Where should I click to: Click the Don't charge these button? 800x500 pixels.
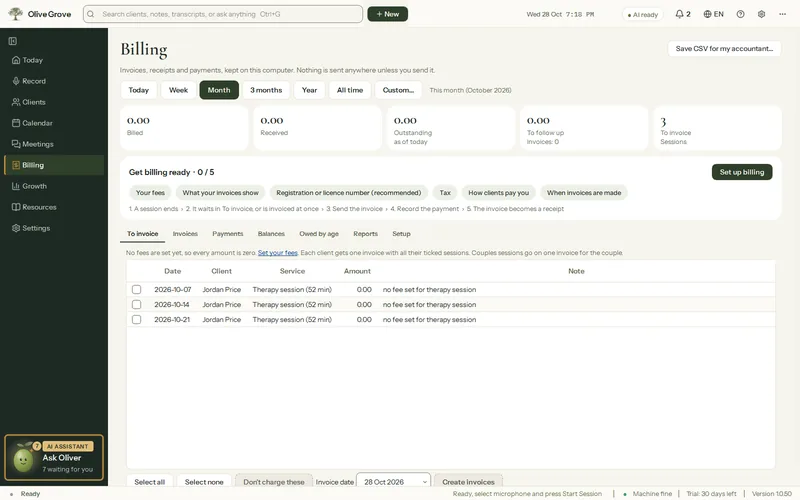[273, 482]
